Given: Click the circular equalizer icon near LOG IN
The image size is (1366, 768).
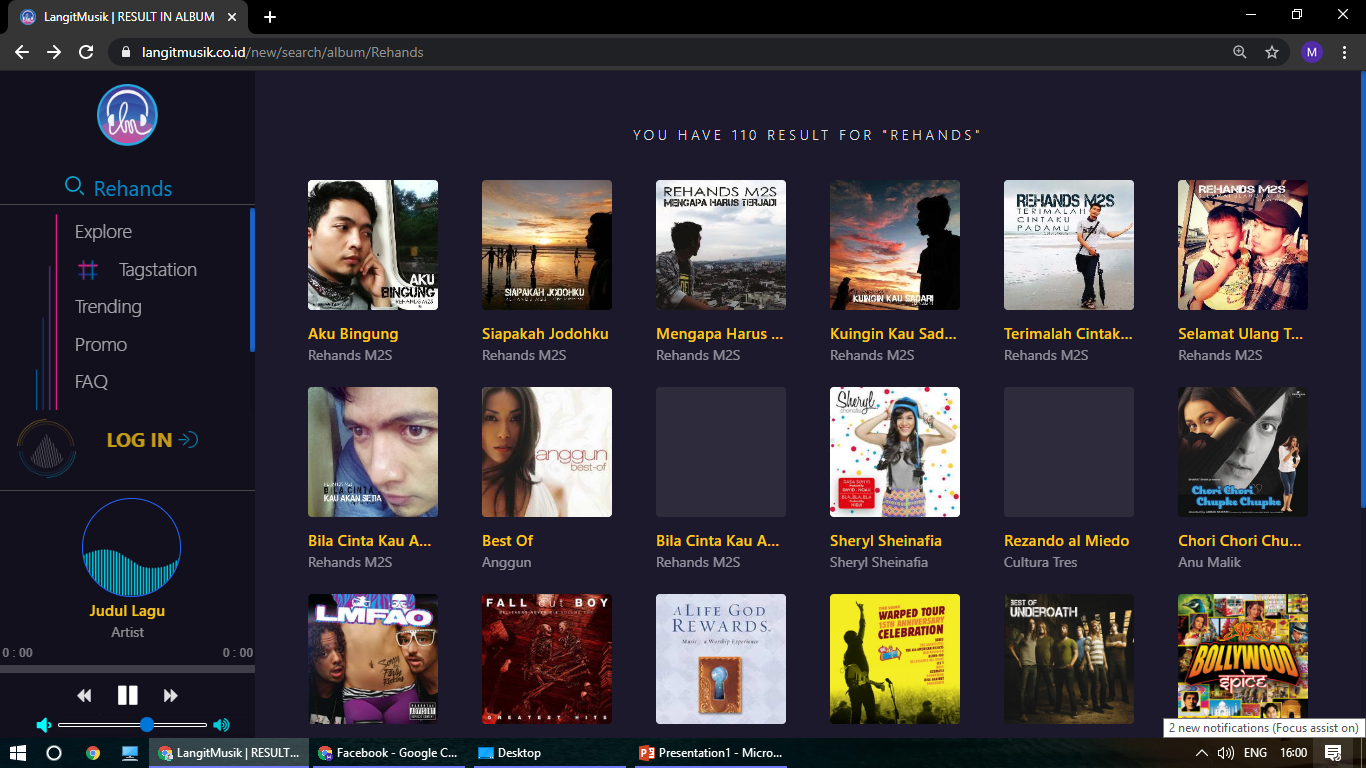Looking at the screenshot, I should [47, 448].
